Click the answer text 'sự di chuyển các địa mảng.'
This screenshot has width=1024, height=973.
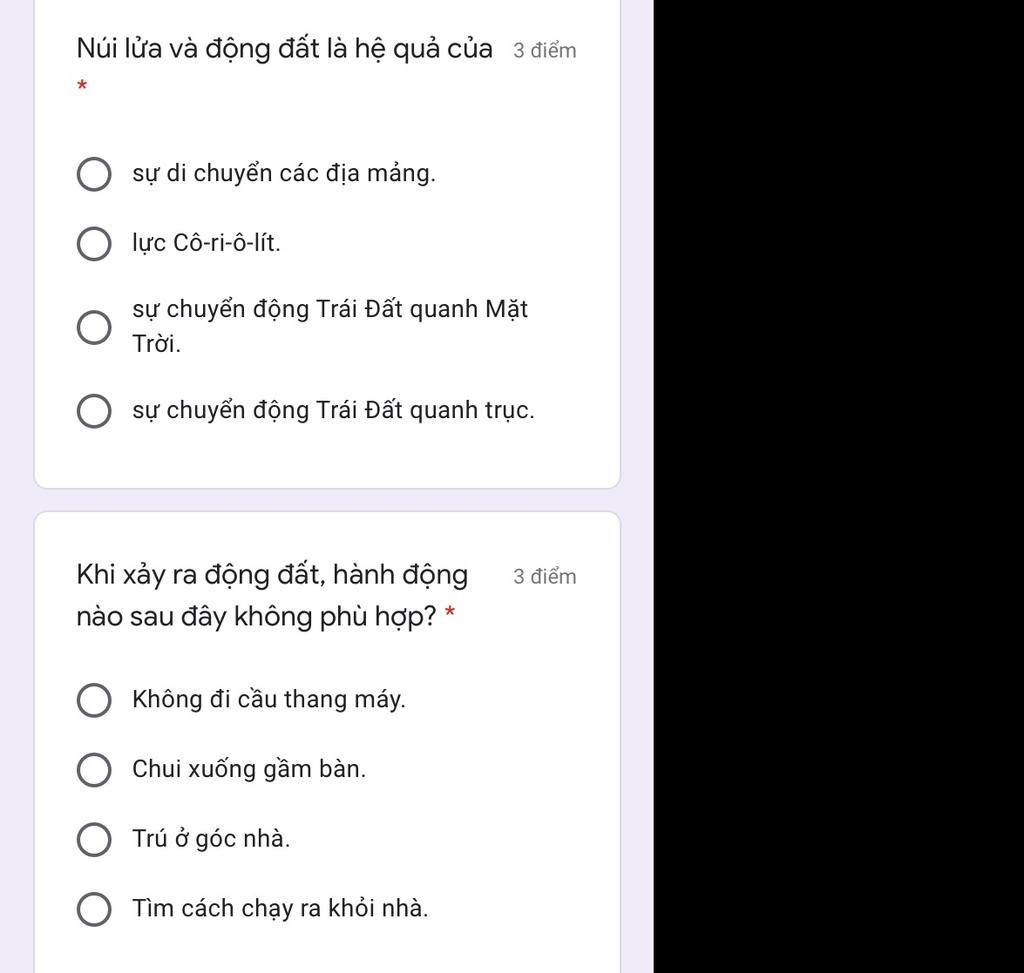(284, 174)
